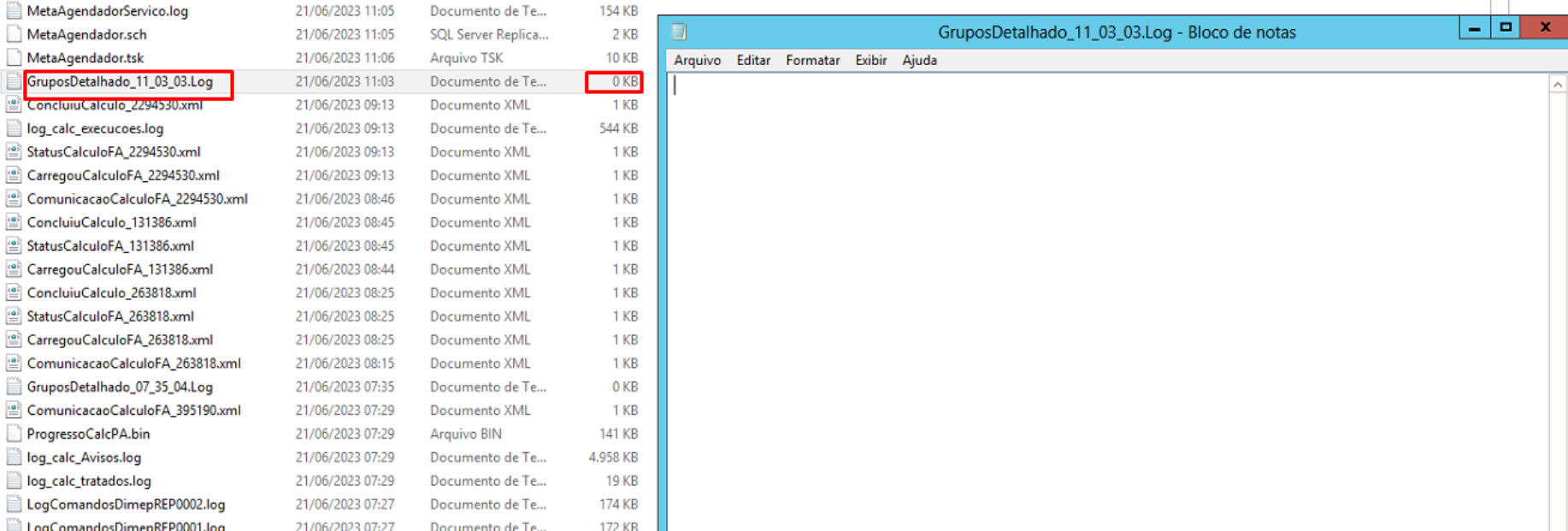Open the Ajuda menu
The height and width of the screenshot is (531, 1568).
(919, 61)
